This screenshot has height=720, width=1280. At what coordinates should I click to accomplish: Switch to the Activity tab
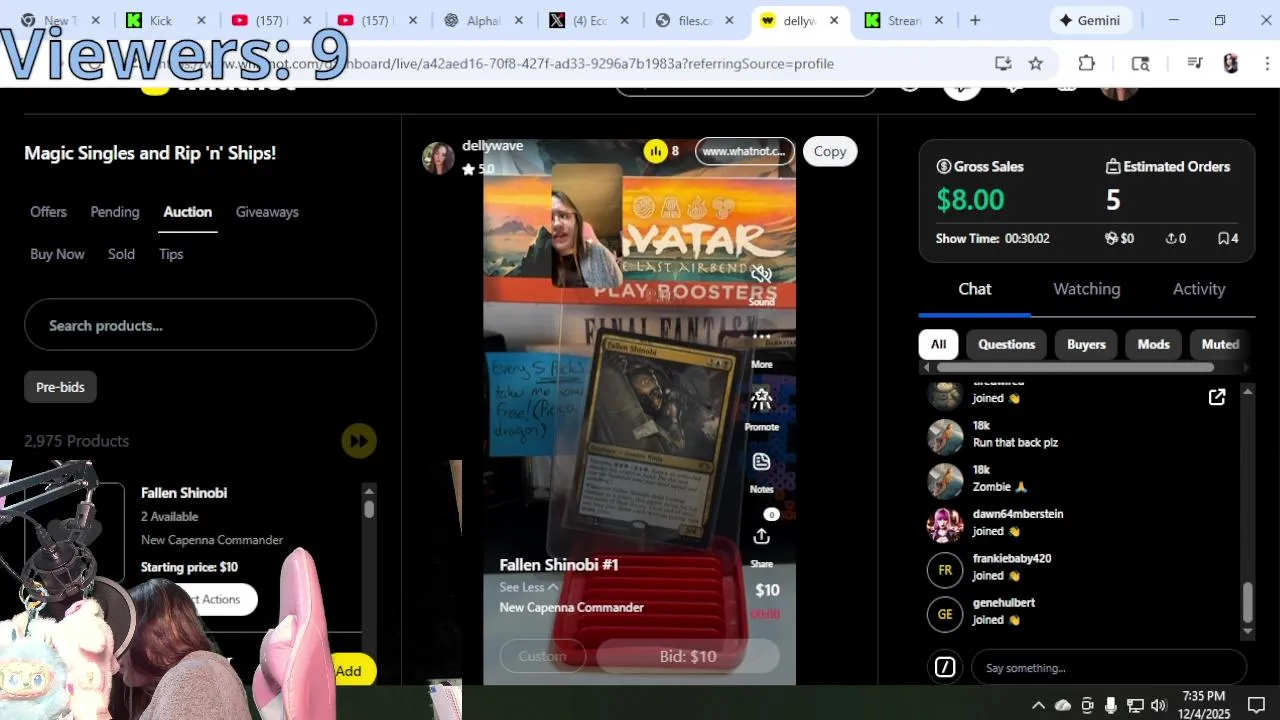point(1199,289)
